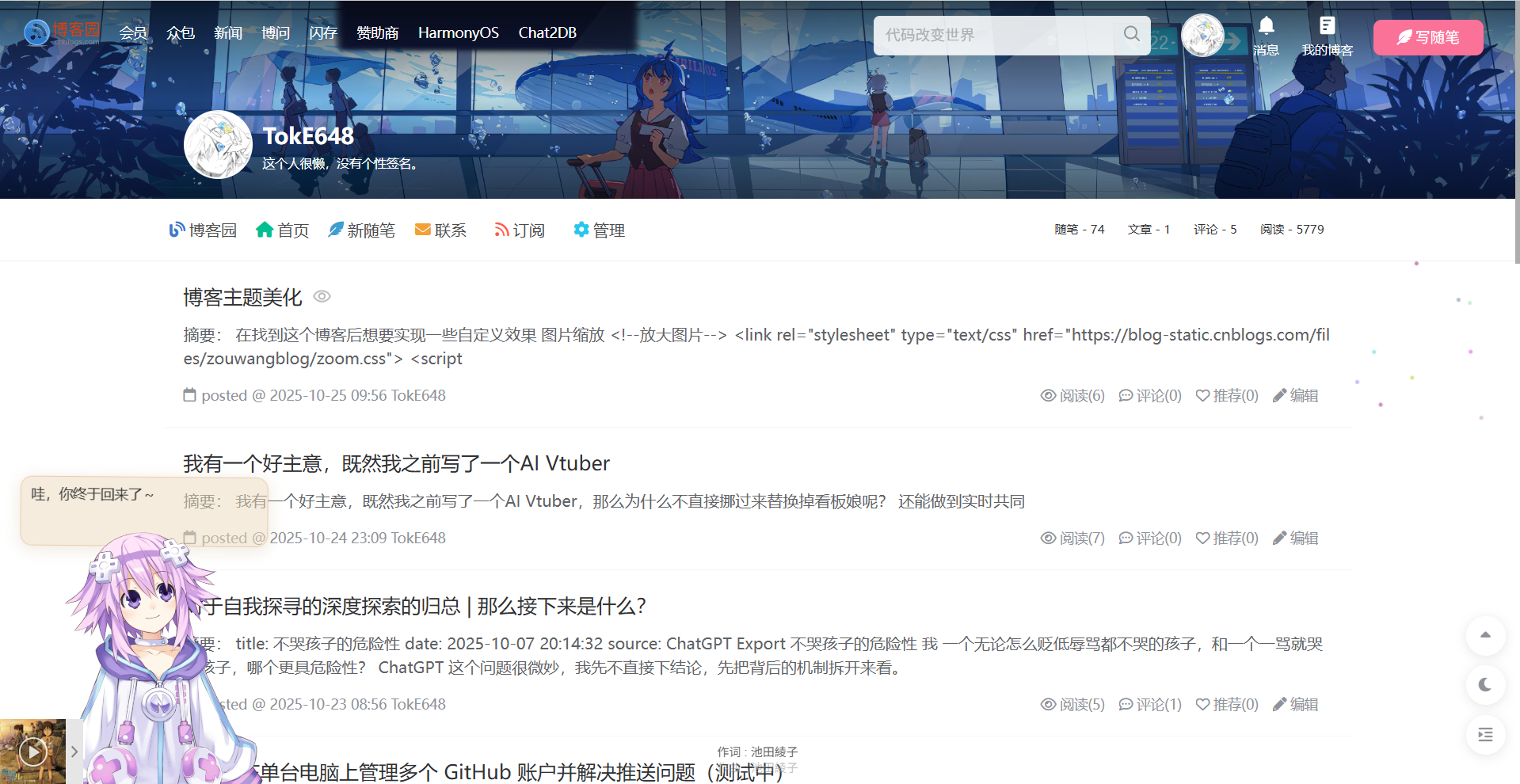Open the 博问 section
Viewport: 1520px width, 784px height.
click(276, 33)
